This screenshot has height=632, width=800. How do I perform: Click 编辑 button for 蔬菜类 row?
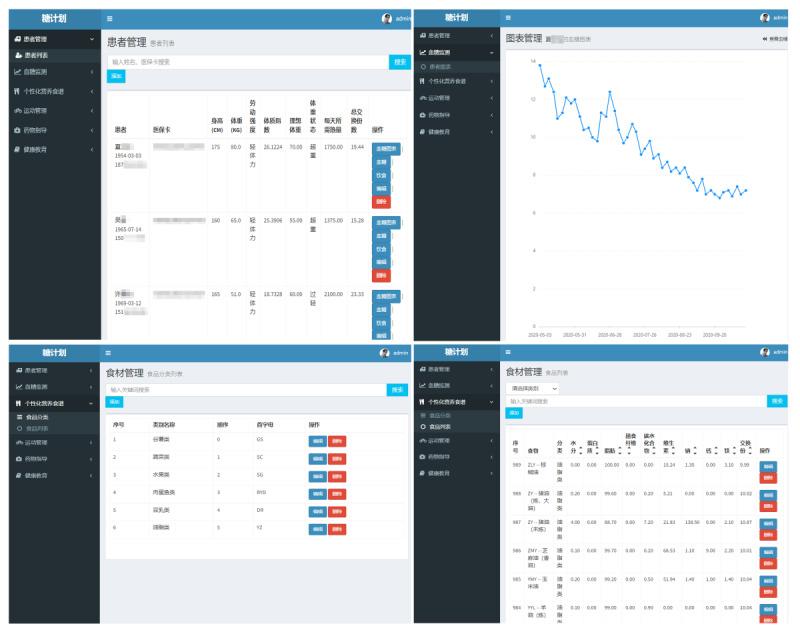tap(317, 457)
